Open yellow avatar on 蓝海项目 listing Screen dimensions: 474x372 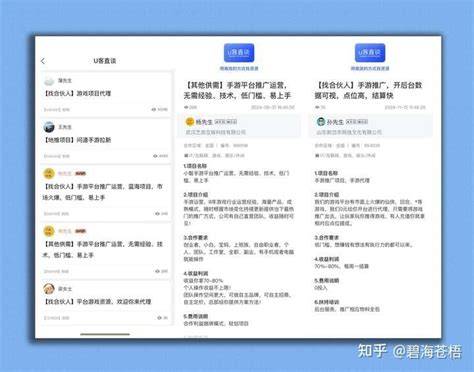49,173
